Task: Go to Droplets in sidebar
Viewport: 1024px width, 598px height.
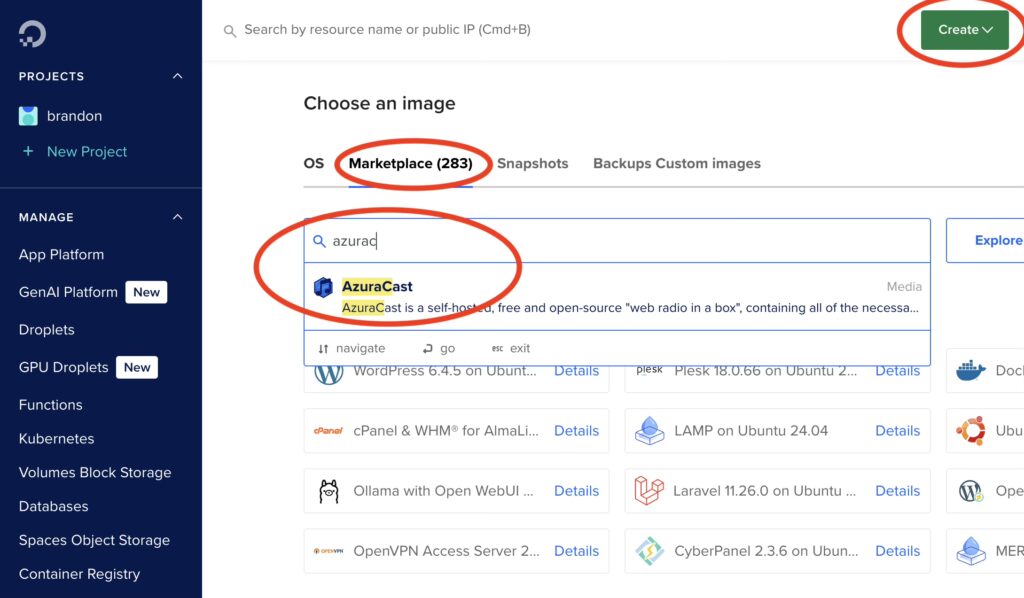Action: pyautogui.click(x=46, y=330)
